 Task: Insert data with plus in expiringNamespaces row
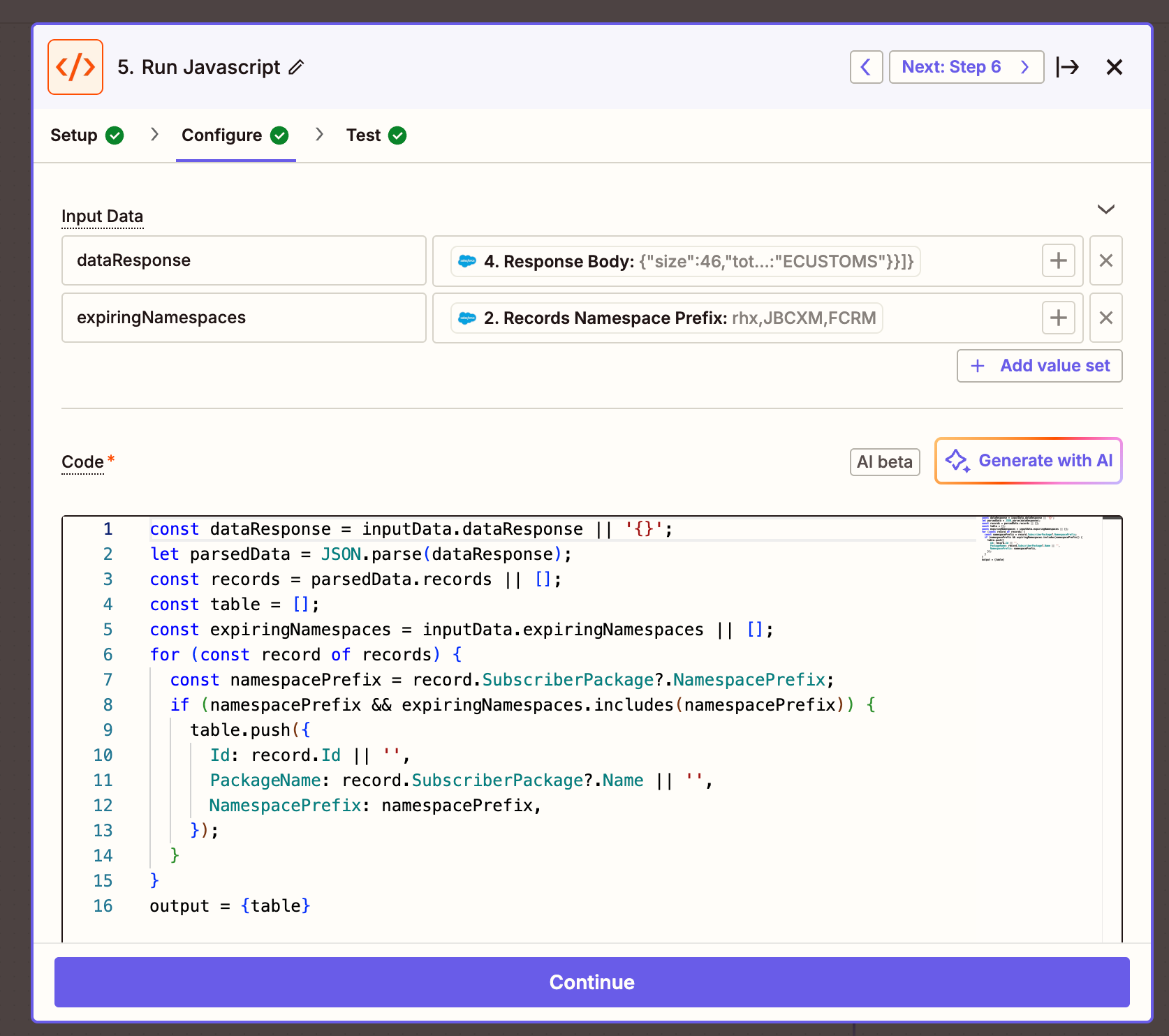(1059, 318)
